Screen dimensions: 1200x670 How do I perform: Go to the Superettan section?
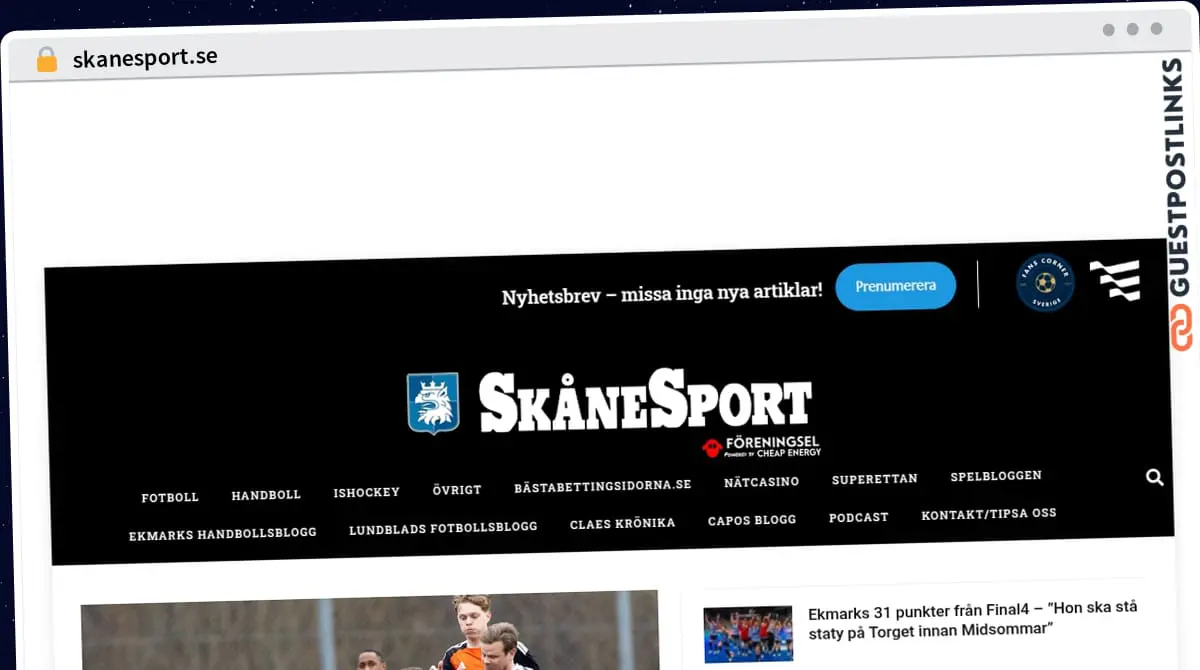click(x=874, y=479)
